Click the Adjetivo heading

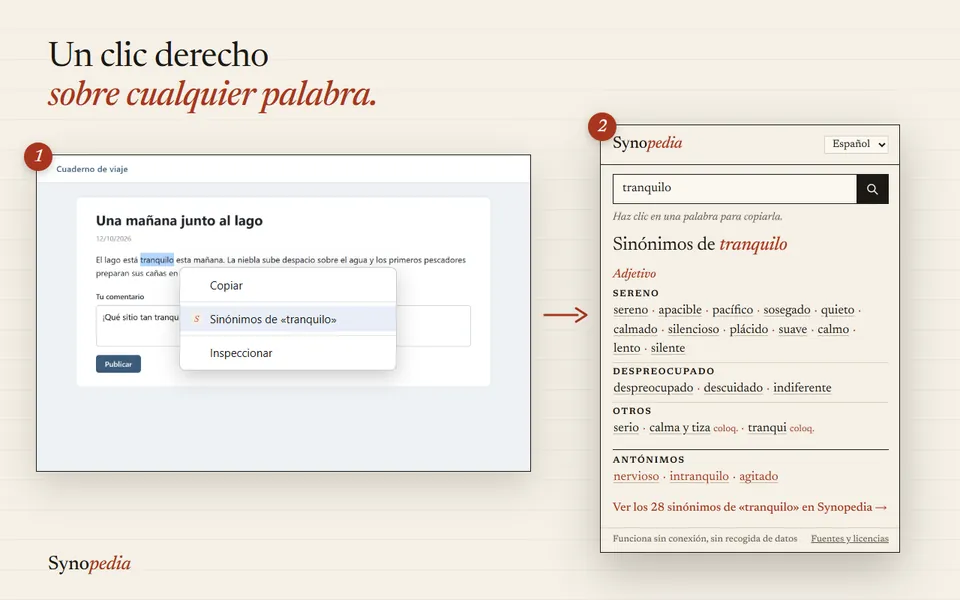pos(634,274)
